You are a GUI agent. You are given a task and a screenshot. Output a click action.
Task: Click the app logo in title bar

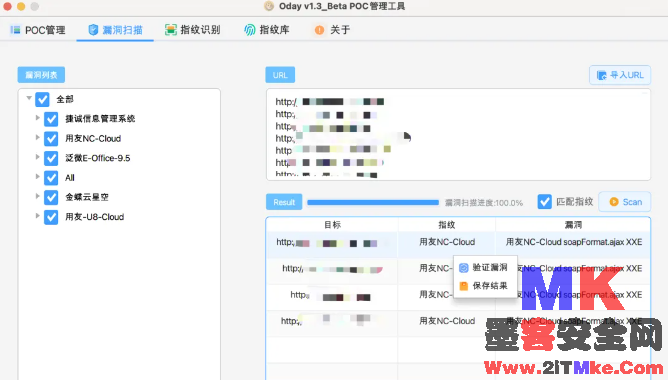pos(269,6)
